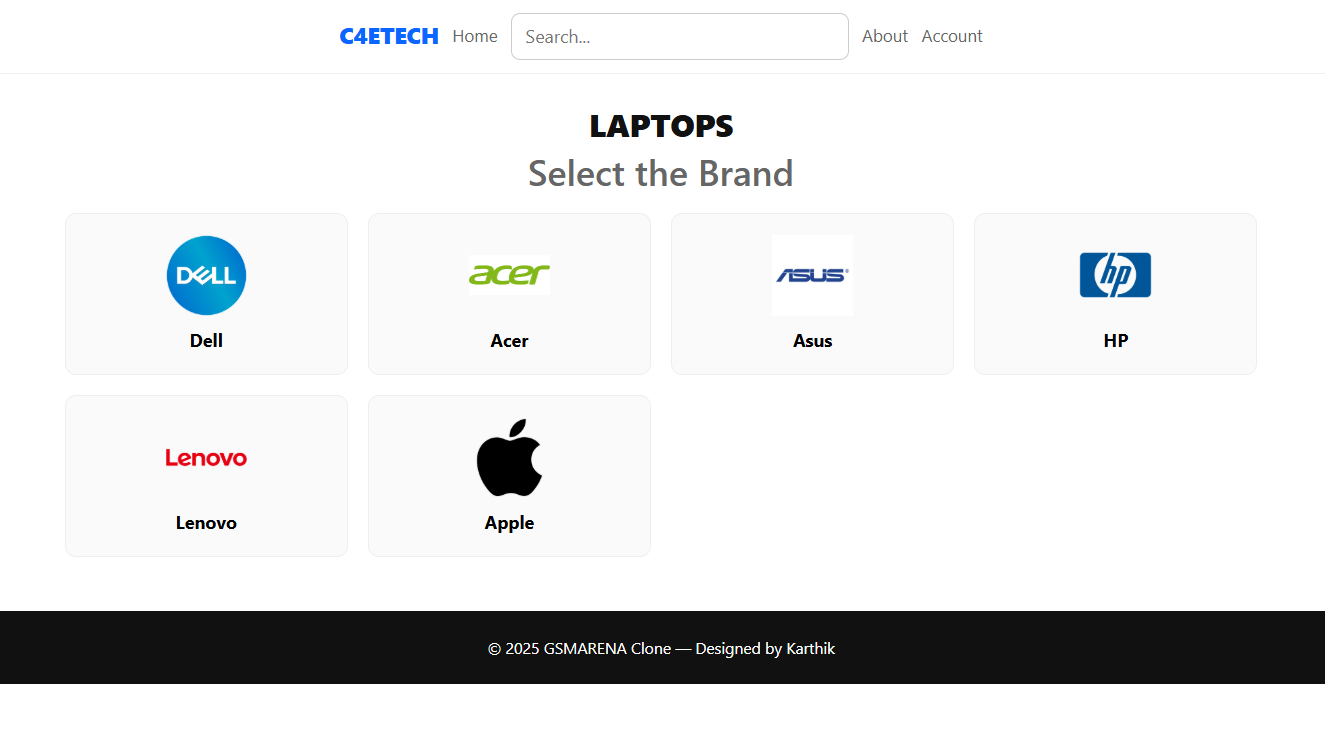
Task: Click the Select the Brand subtitle
Action: [x=661, y=173]
